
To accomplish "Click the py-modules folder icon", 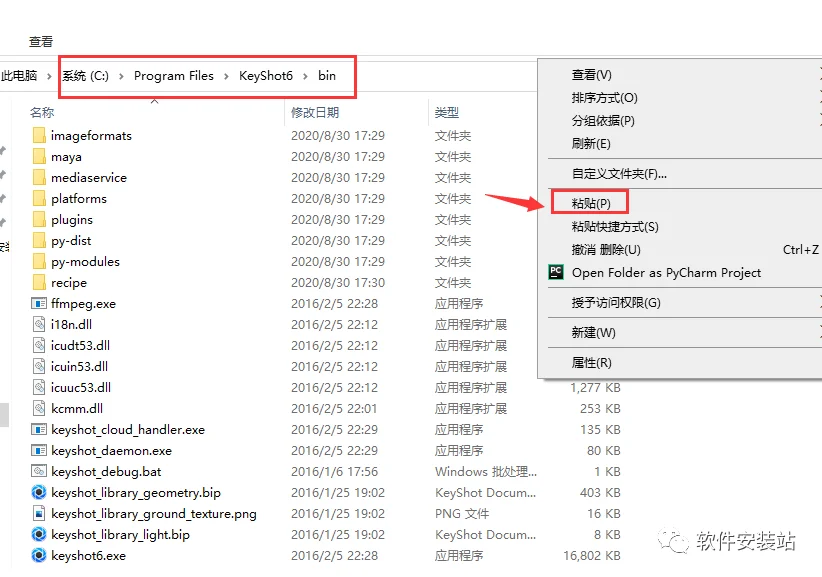I will tap(39, 261).
